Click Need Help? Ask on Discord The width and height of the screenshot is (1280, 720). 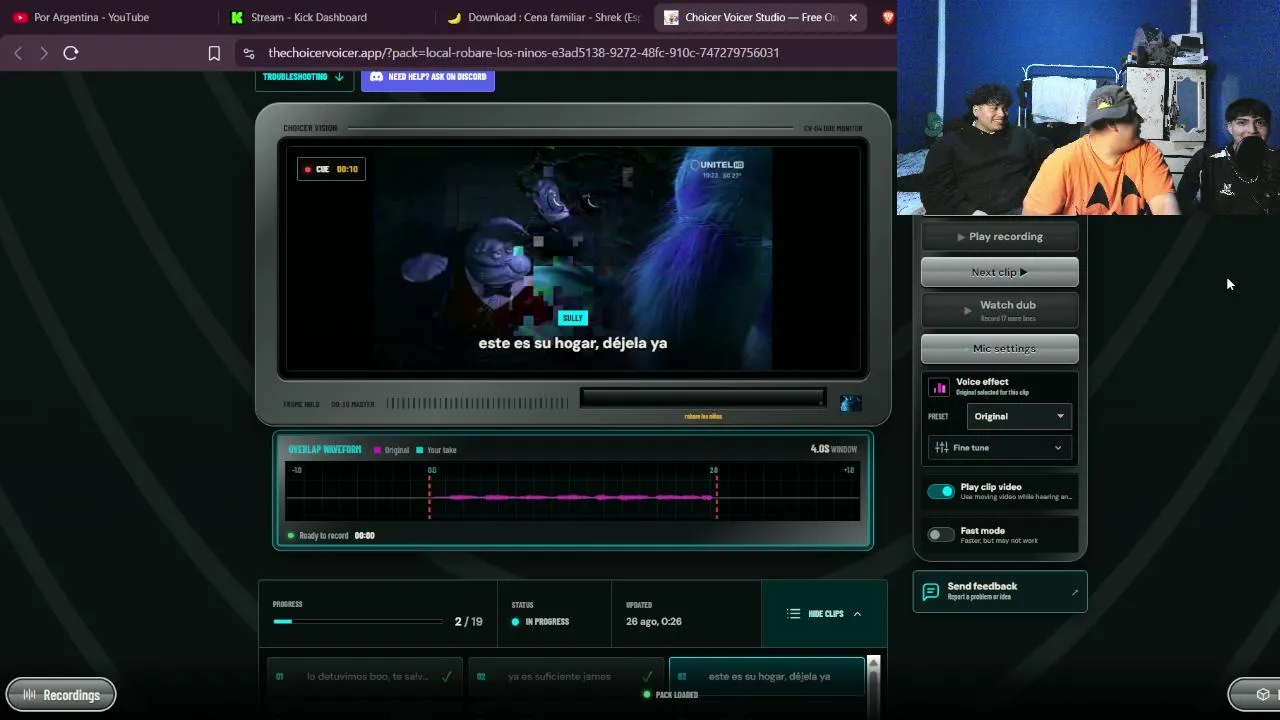click(x=428, y=77)
